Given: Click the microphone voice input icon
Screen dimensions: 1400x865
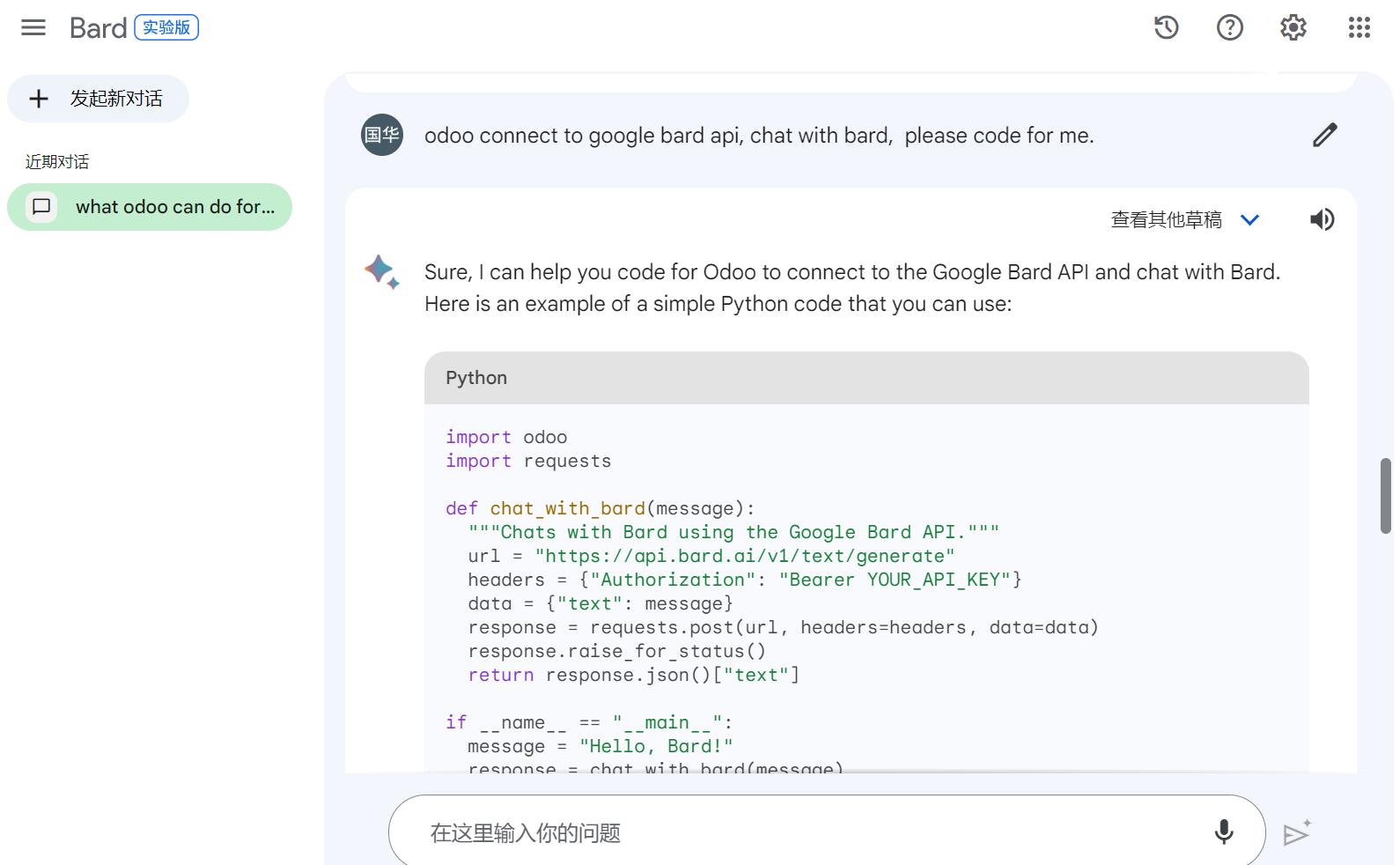Looking at the screenshot, I should (x=1224, y=832).
